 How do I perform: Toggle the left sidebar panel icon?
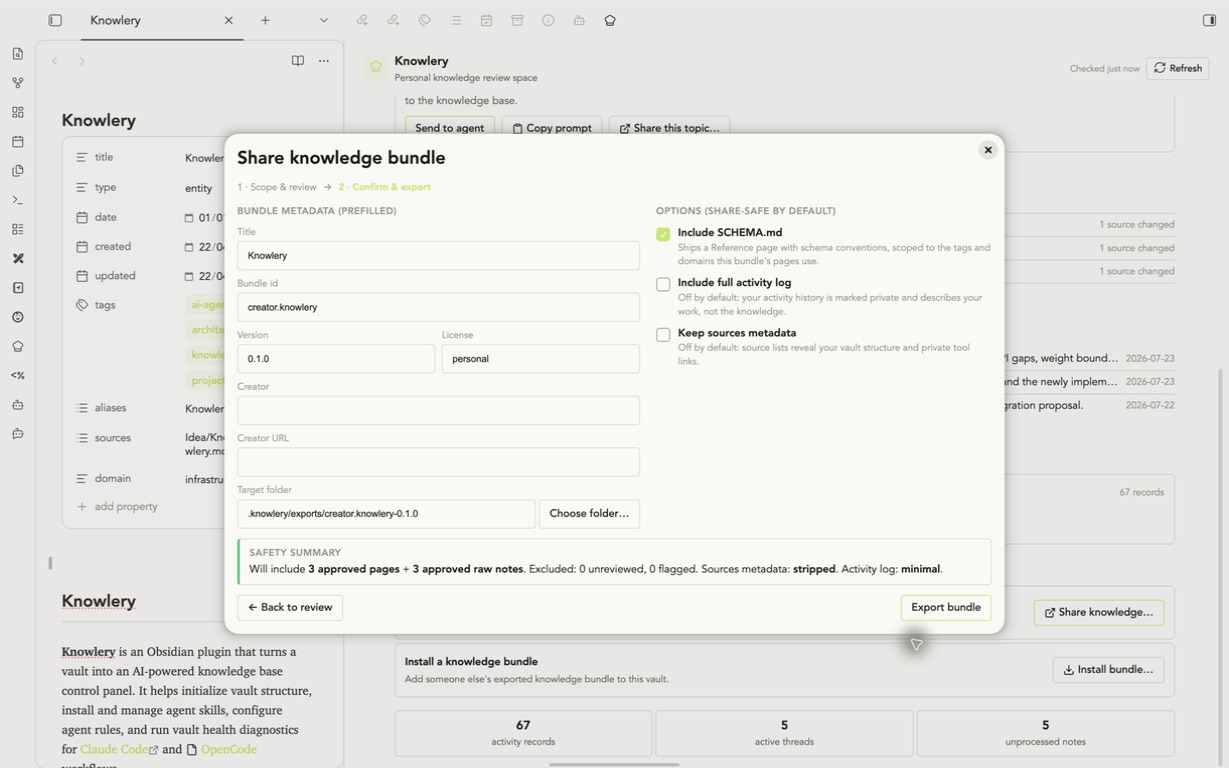point(55,20)
